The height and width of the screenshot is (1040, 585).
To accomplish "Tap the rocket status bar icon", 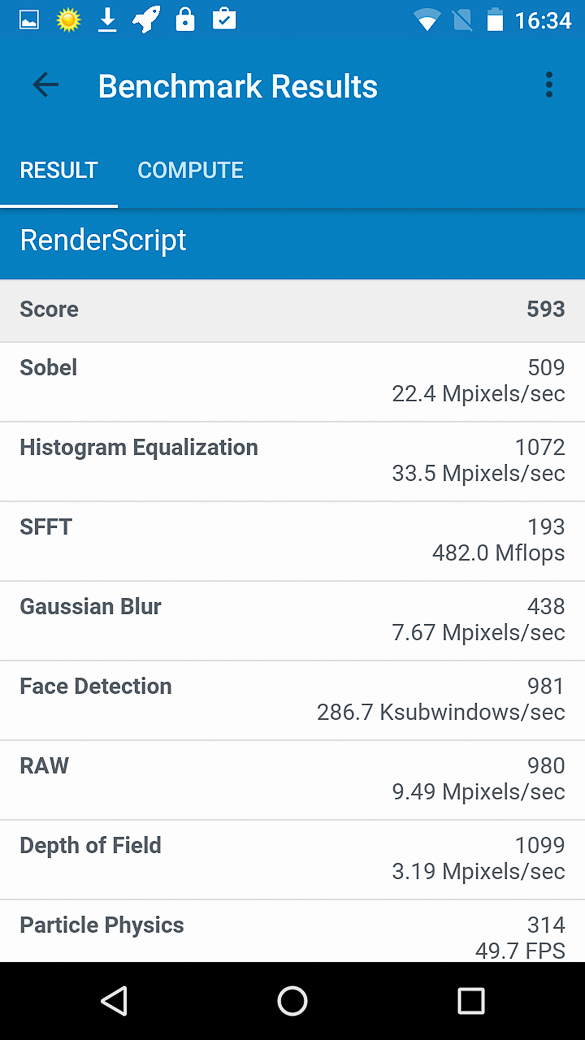I will 146,20.
